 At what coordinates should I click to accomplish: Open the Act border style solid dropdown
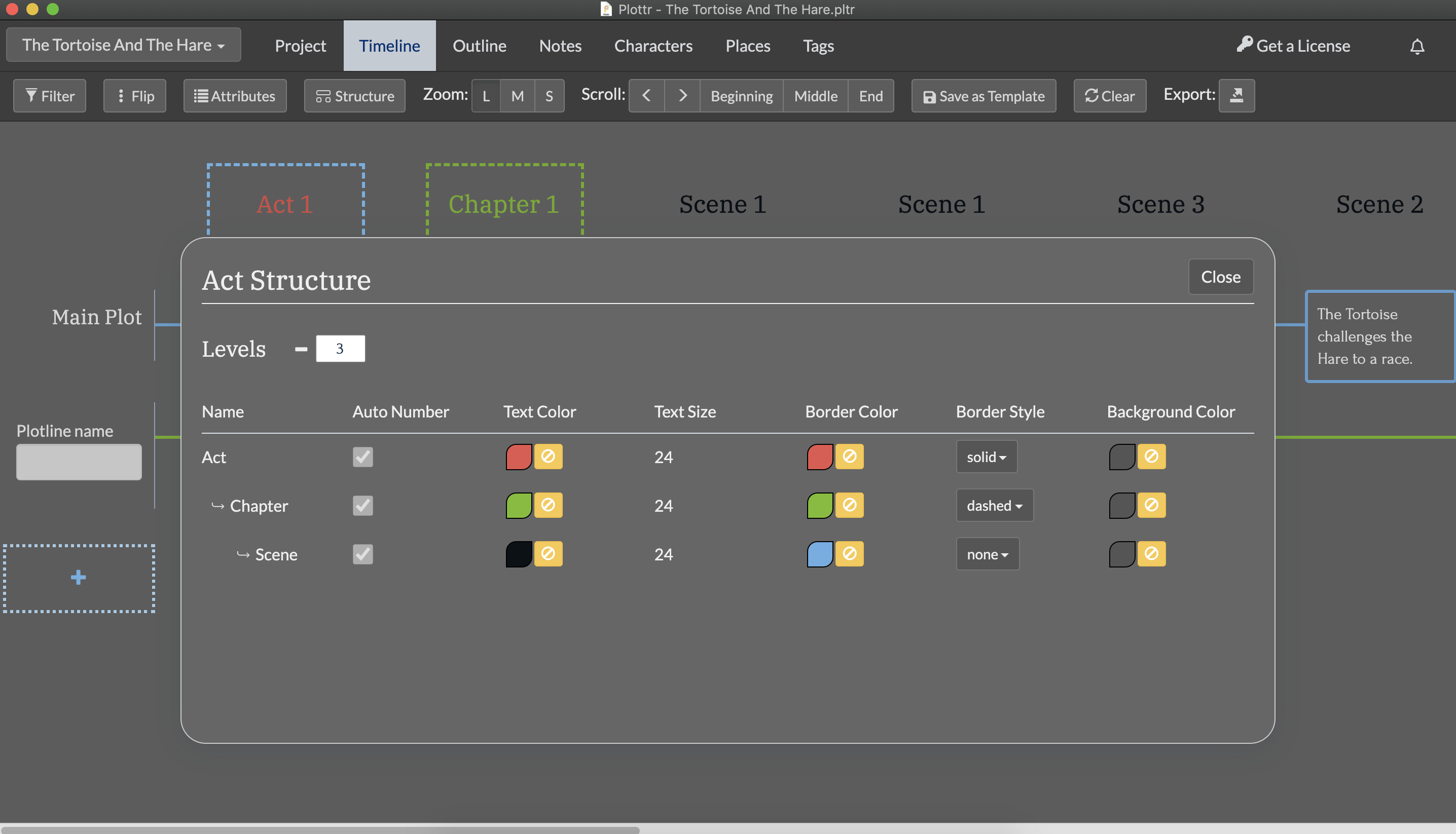[x=986, y=457]
